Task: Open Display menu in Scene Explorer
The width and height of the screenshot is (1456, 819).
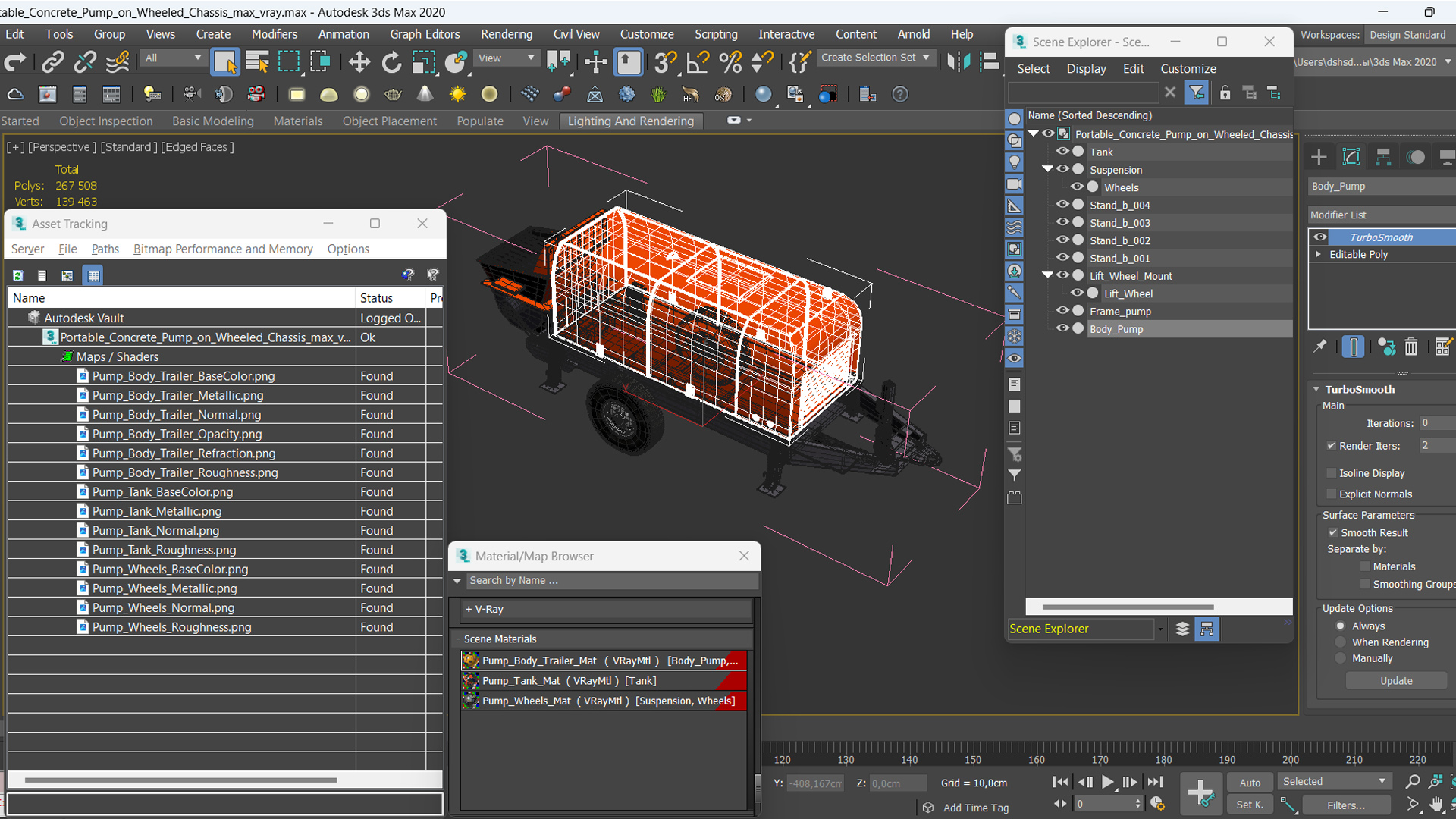Action: (1086, 68)
